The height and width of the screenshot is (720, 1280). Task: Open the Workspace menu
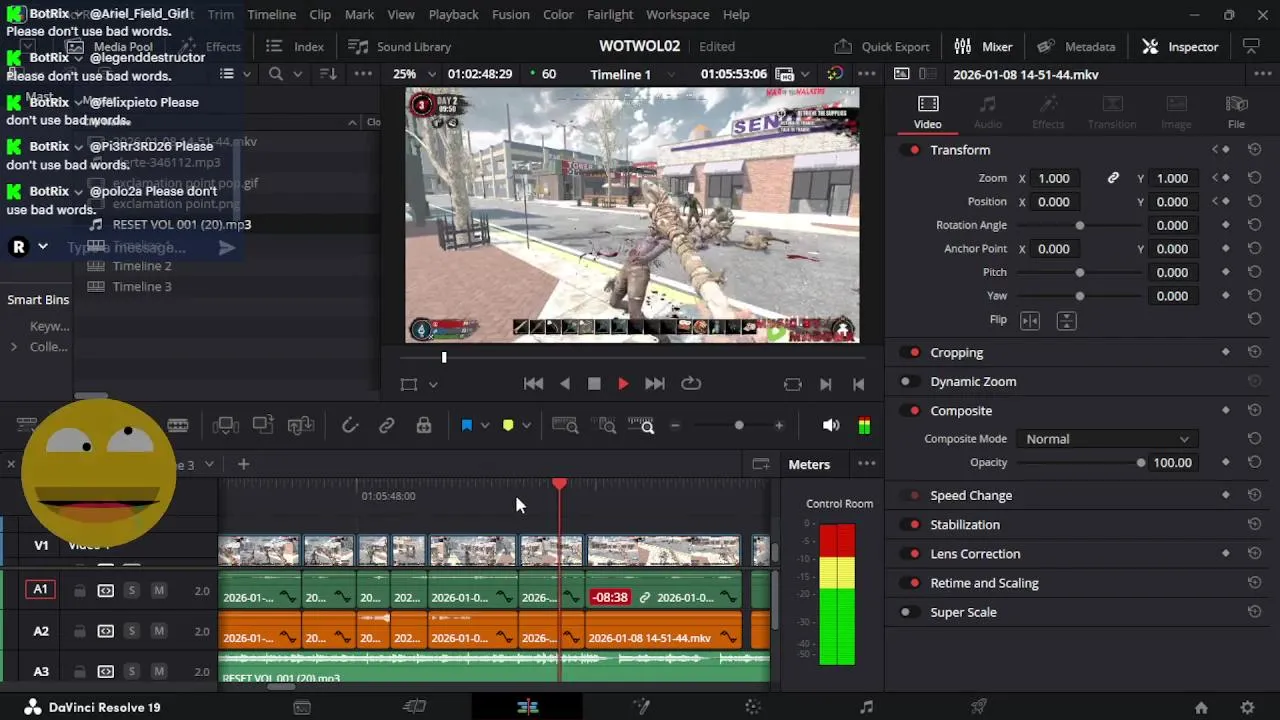tap(677, 15)
